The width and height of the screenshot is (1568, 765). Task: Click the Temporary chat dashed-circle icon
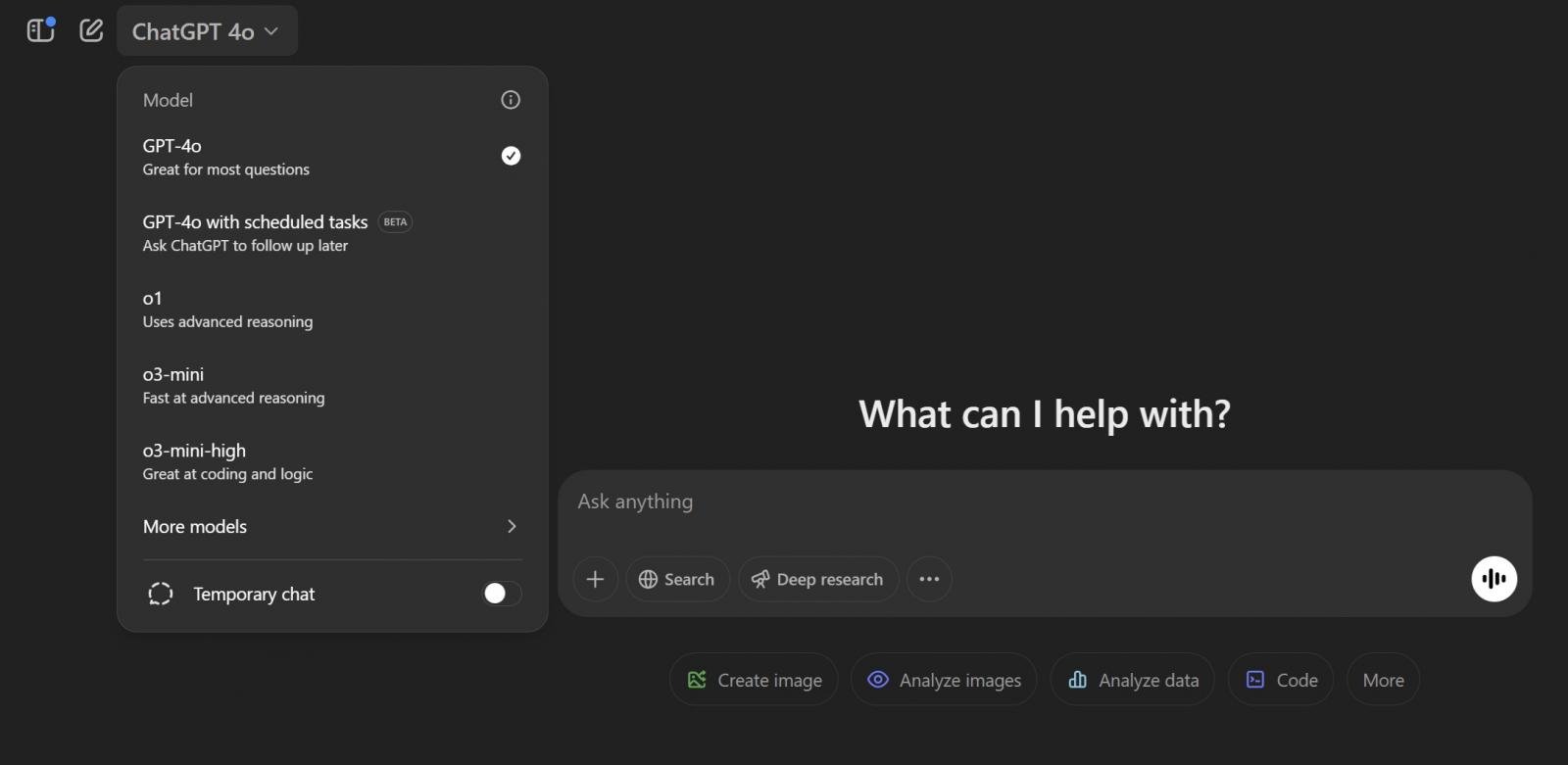point(161,594)
